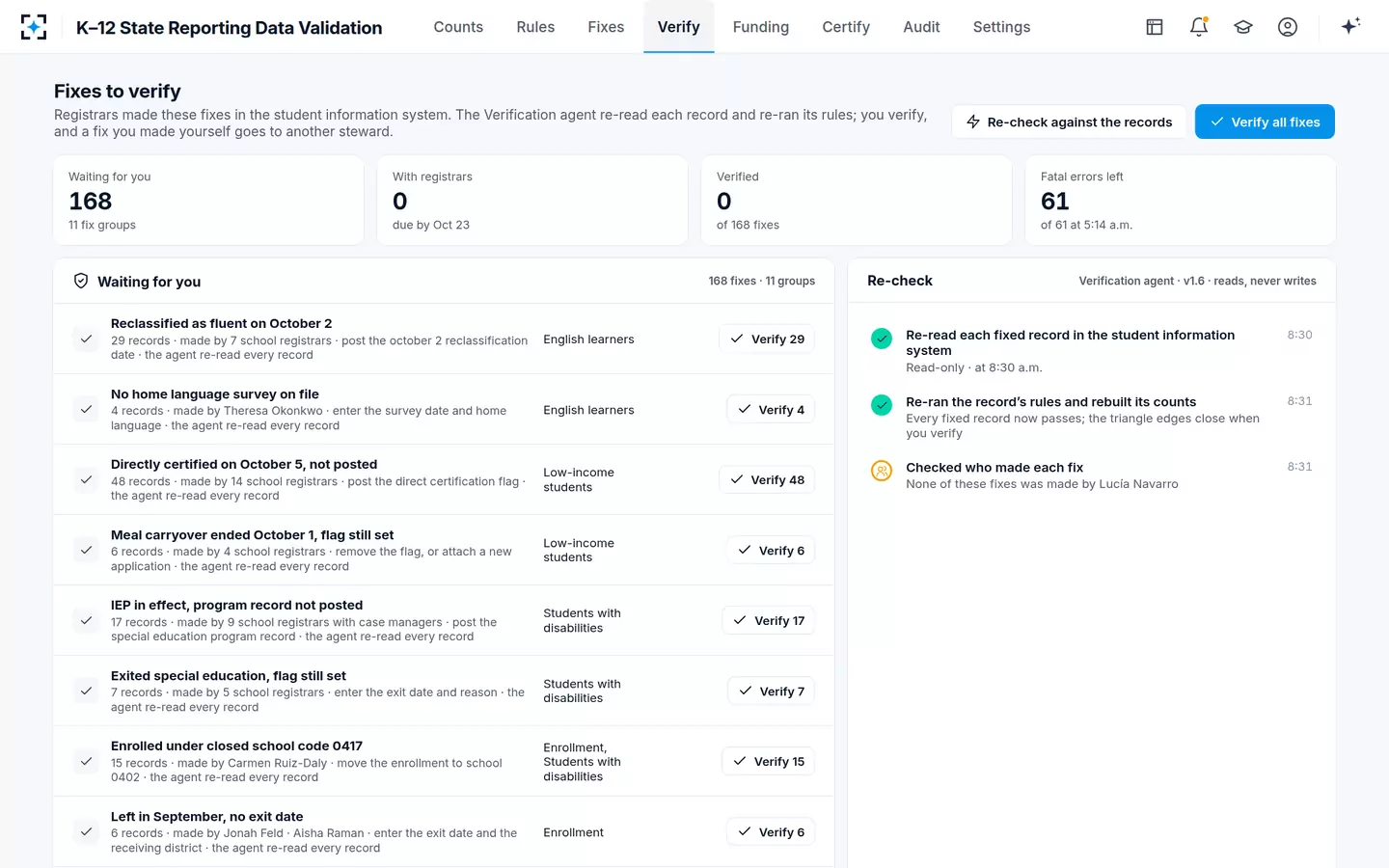Click the '168 fixes · 11 groups' text
This screenshot has width=1389, height=868.
pos(761,282)
